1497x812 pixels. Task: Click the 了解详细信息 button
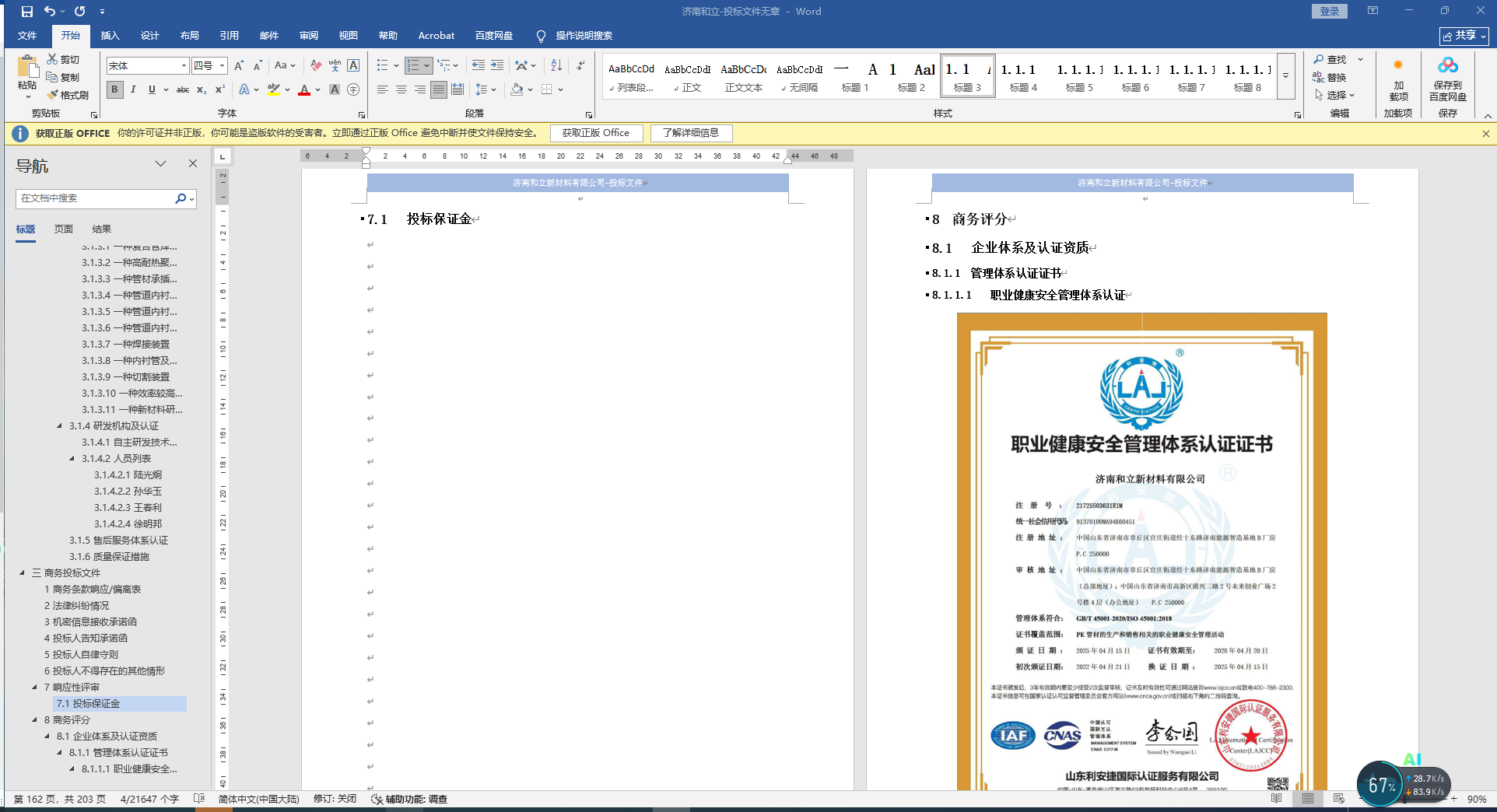(691, 133)
